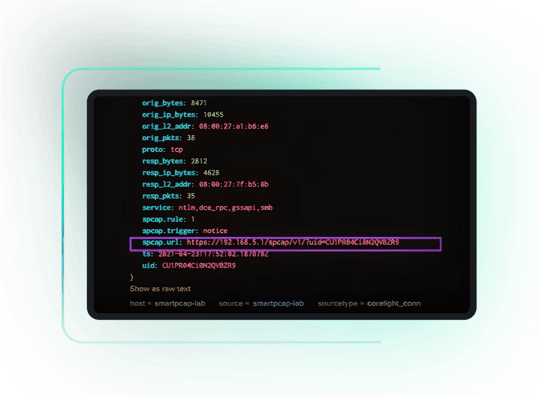Click the uid value CU1PR04Ci0N2QVBZR9

click(x=199, y=266)
